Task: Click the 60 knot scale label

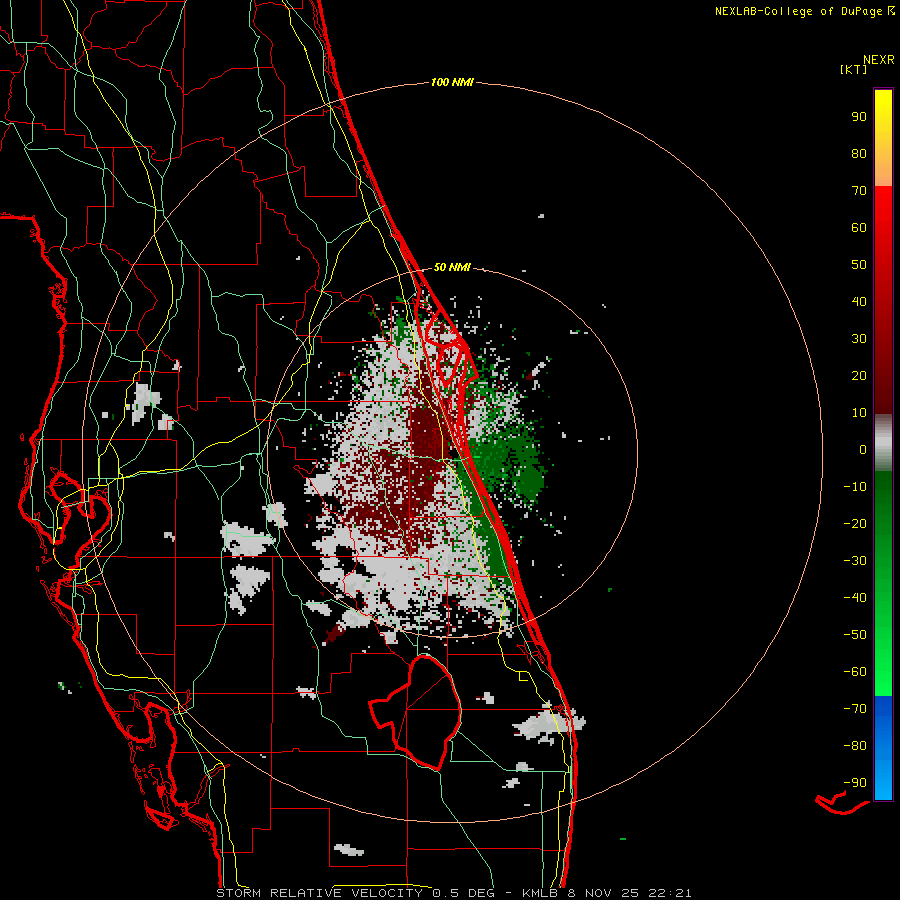Action: [x=859, y=227]
